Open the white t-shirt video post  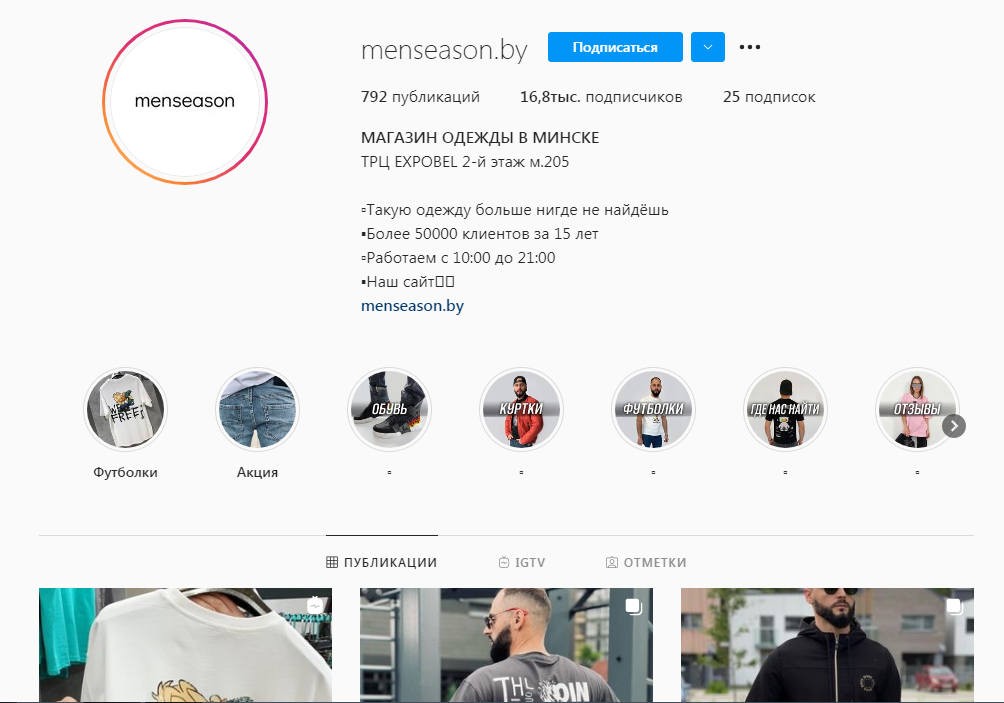coord(186,645)
